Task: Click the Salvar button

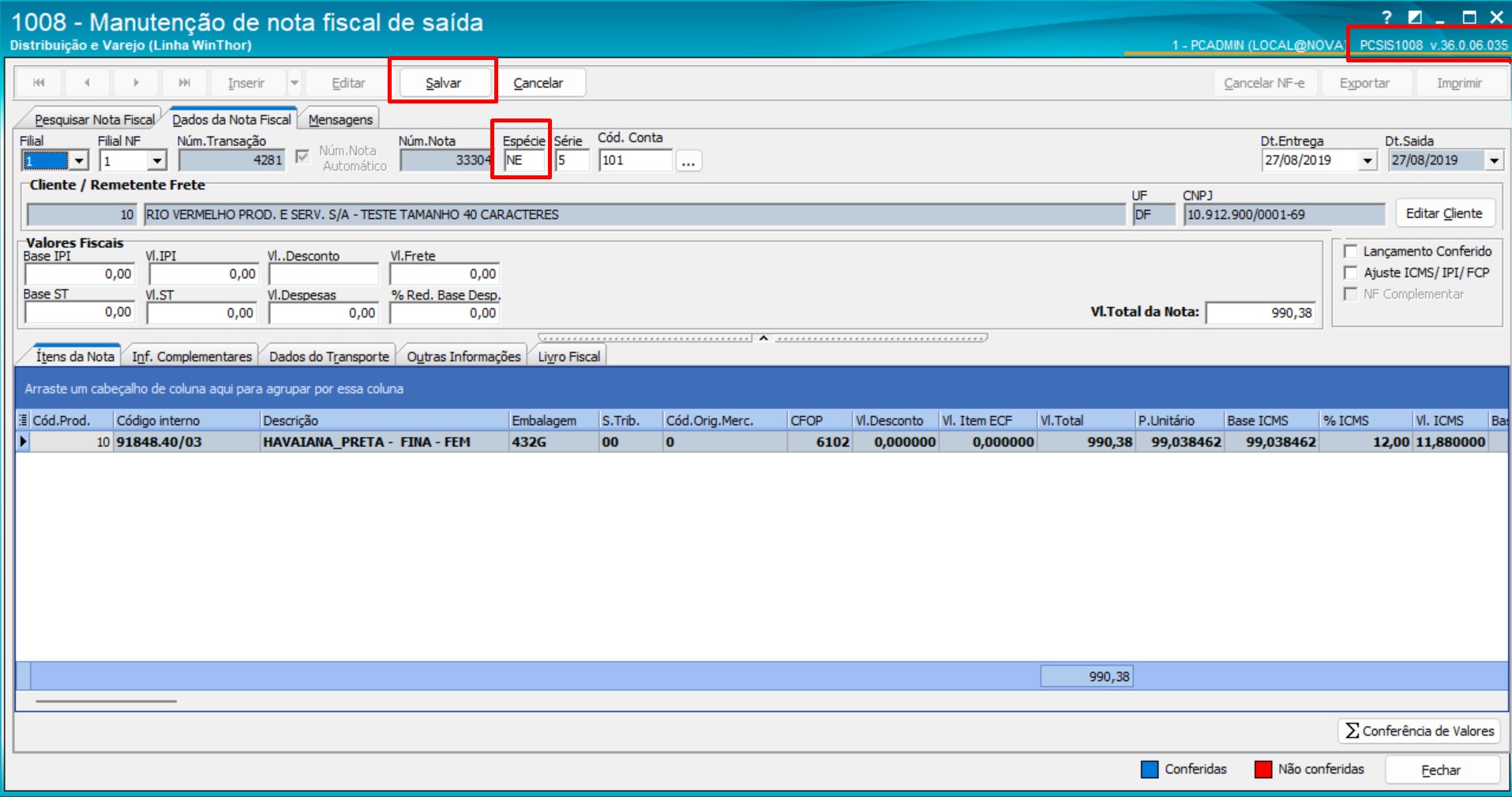Action: 444,83
